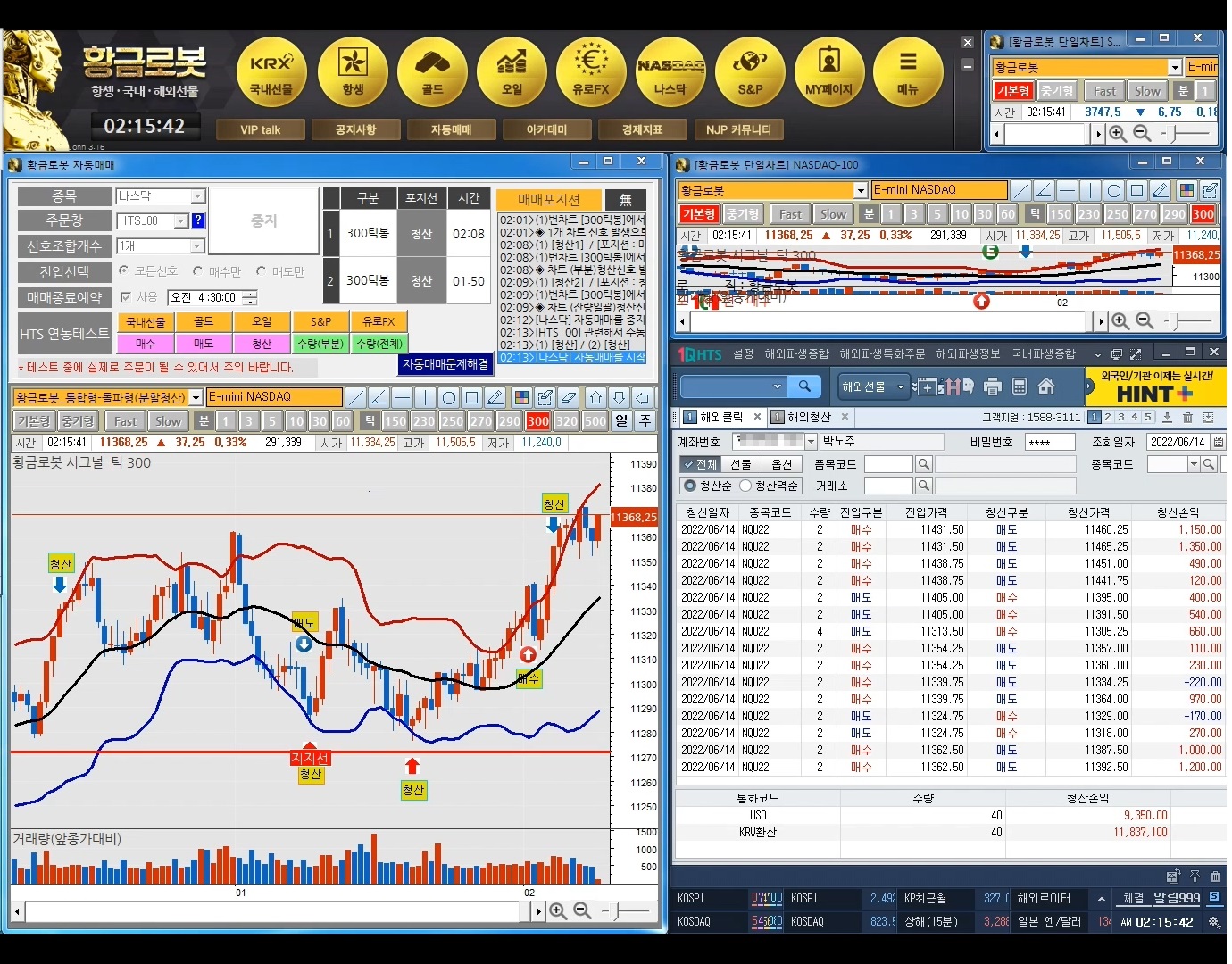Click VIP talk button

click(x=261, y=129)
